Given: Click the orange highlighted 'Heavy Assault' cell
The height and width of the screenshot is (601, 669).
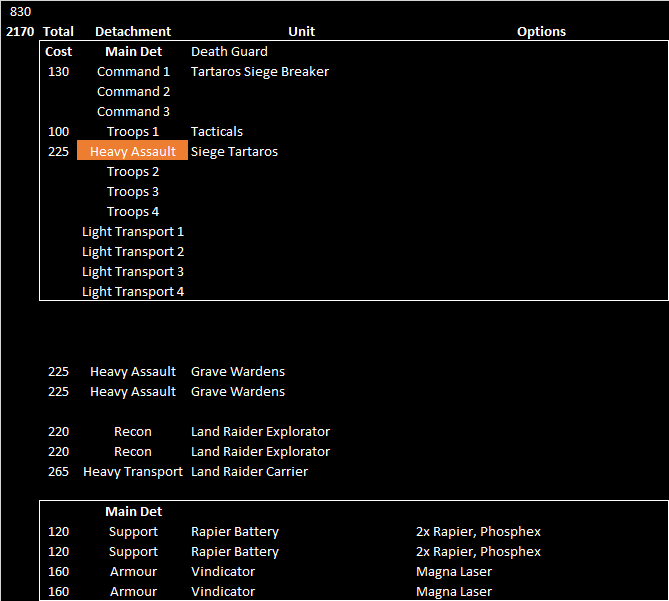Looking at the screenshot, I should point(132,151).
